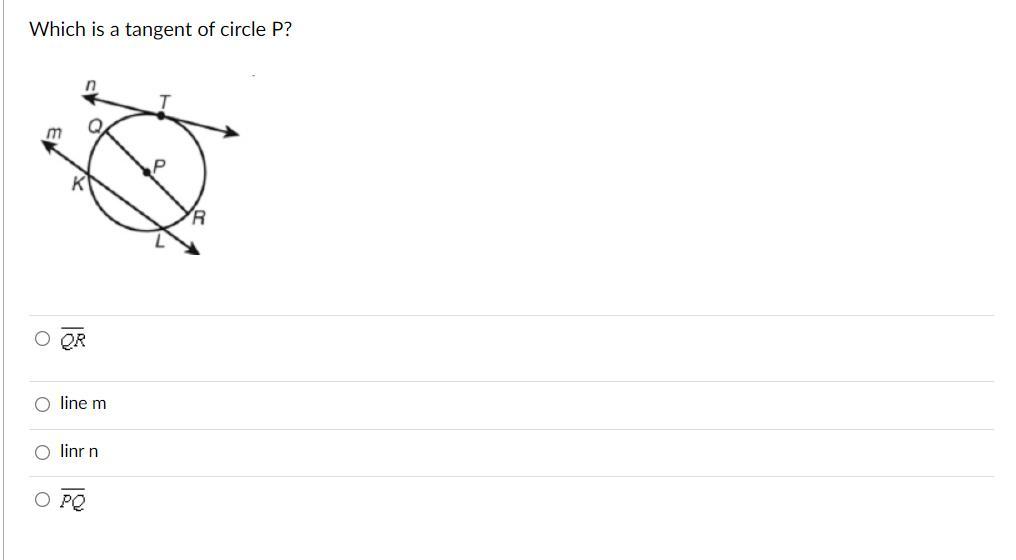Click the Q label on the diagram

pos(95,126)
